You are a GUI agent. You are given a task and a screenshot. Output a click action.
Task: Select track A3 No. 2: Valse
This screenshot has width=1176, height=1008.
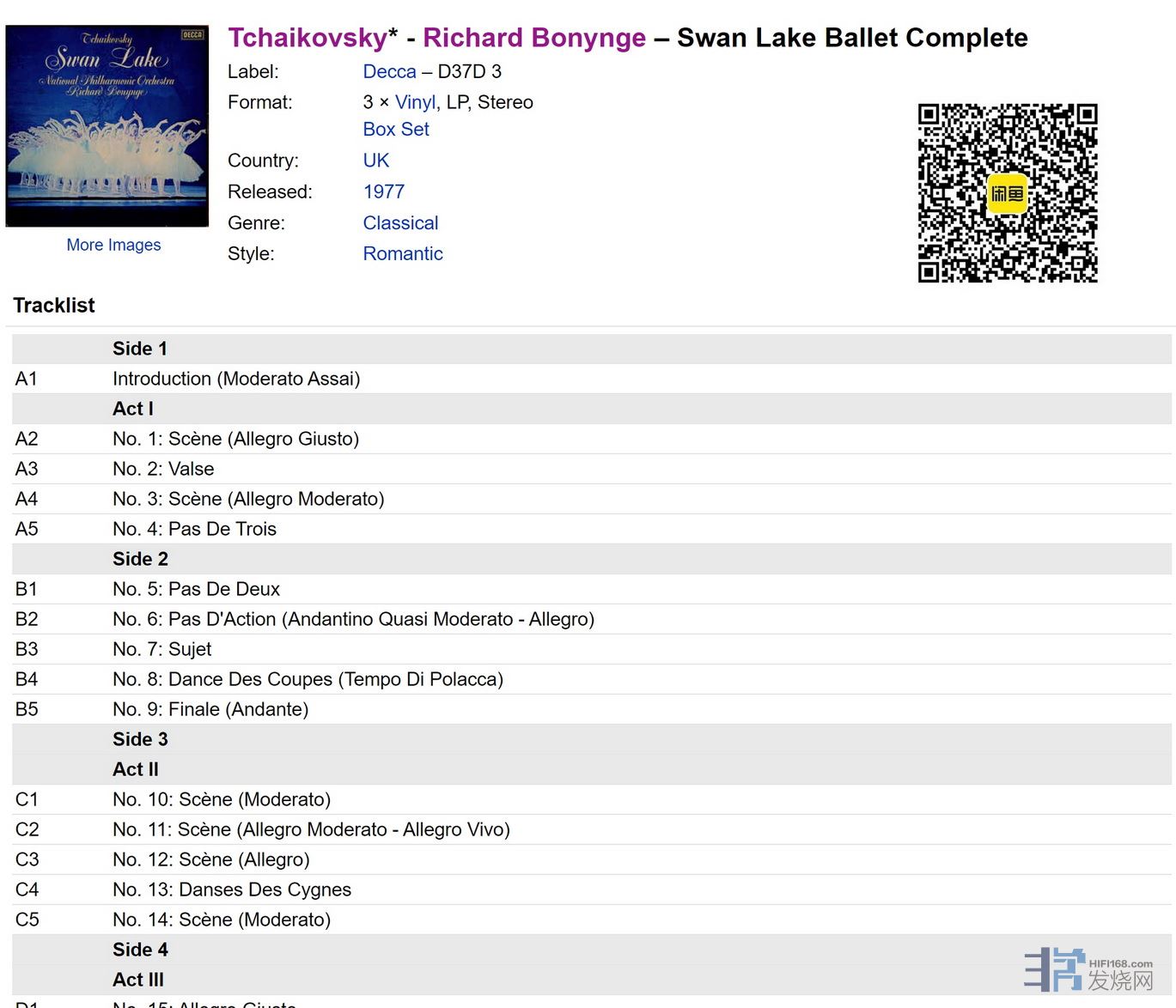163,469
